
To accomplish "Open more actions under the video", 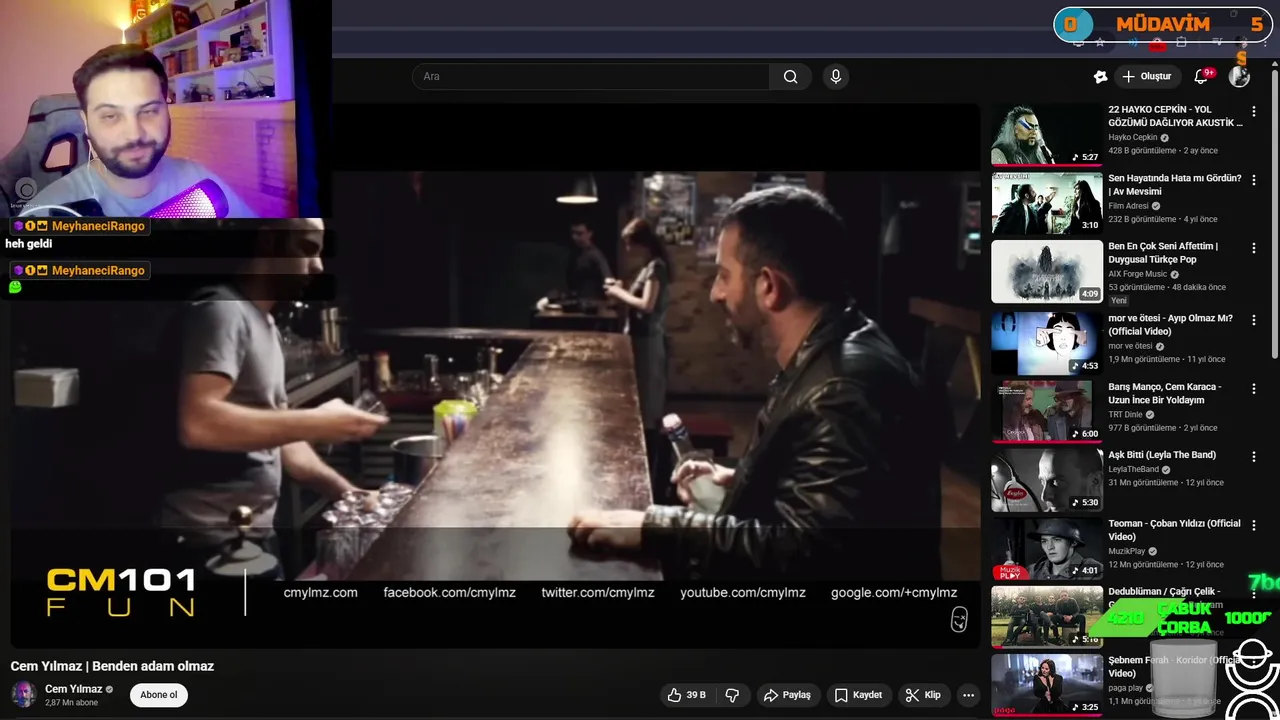I will click(x=968, y=695).
